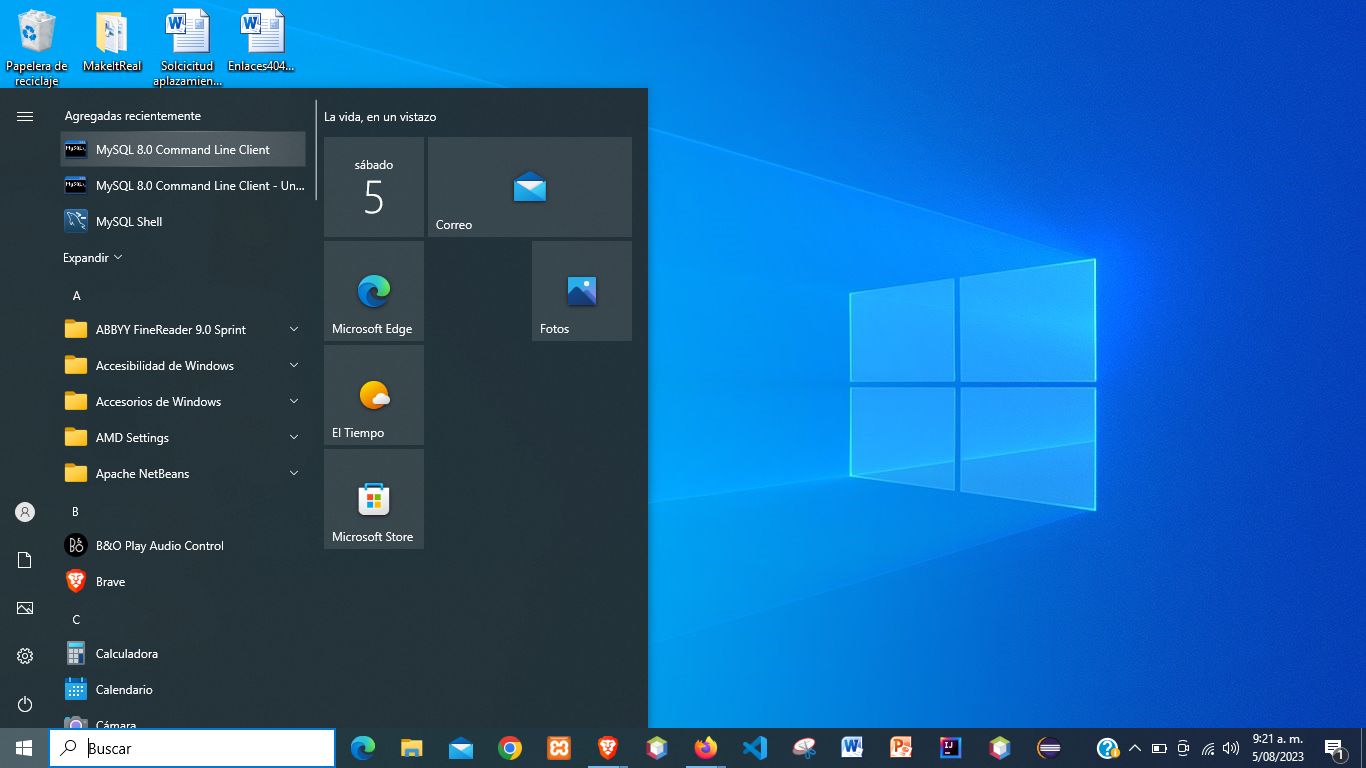This screenshot has height=768, width=1366.
Task: Open Meet Now tray icon
Action: [1183, 748]
